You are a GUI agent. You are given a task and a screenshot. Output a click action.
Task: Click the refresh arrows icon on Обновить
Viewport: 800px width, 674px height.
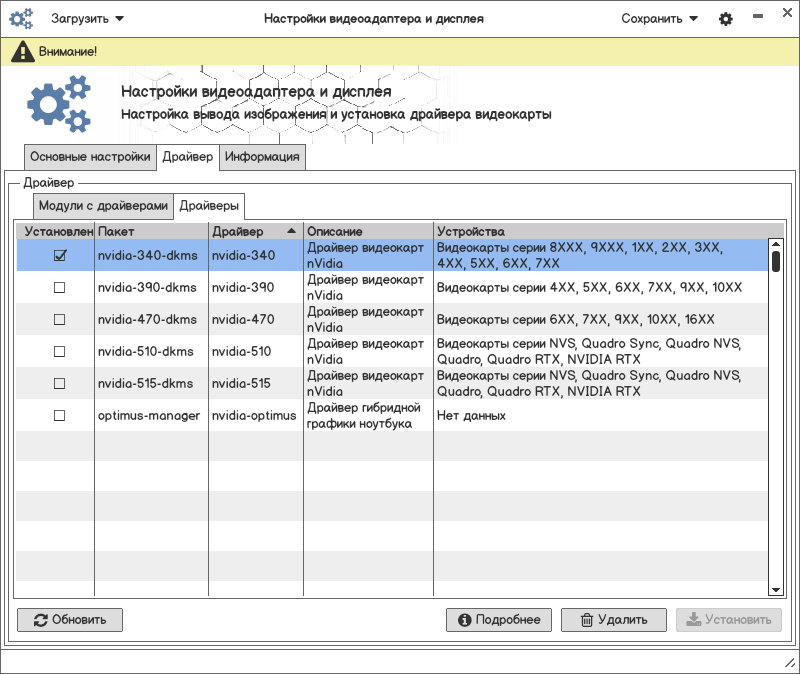tap(40, 620)
